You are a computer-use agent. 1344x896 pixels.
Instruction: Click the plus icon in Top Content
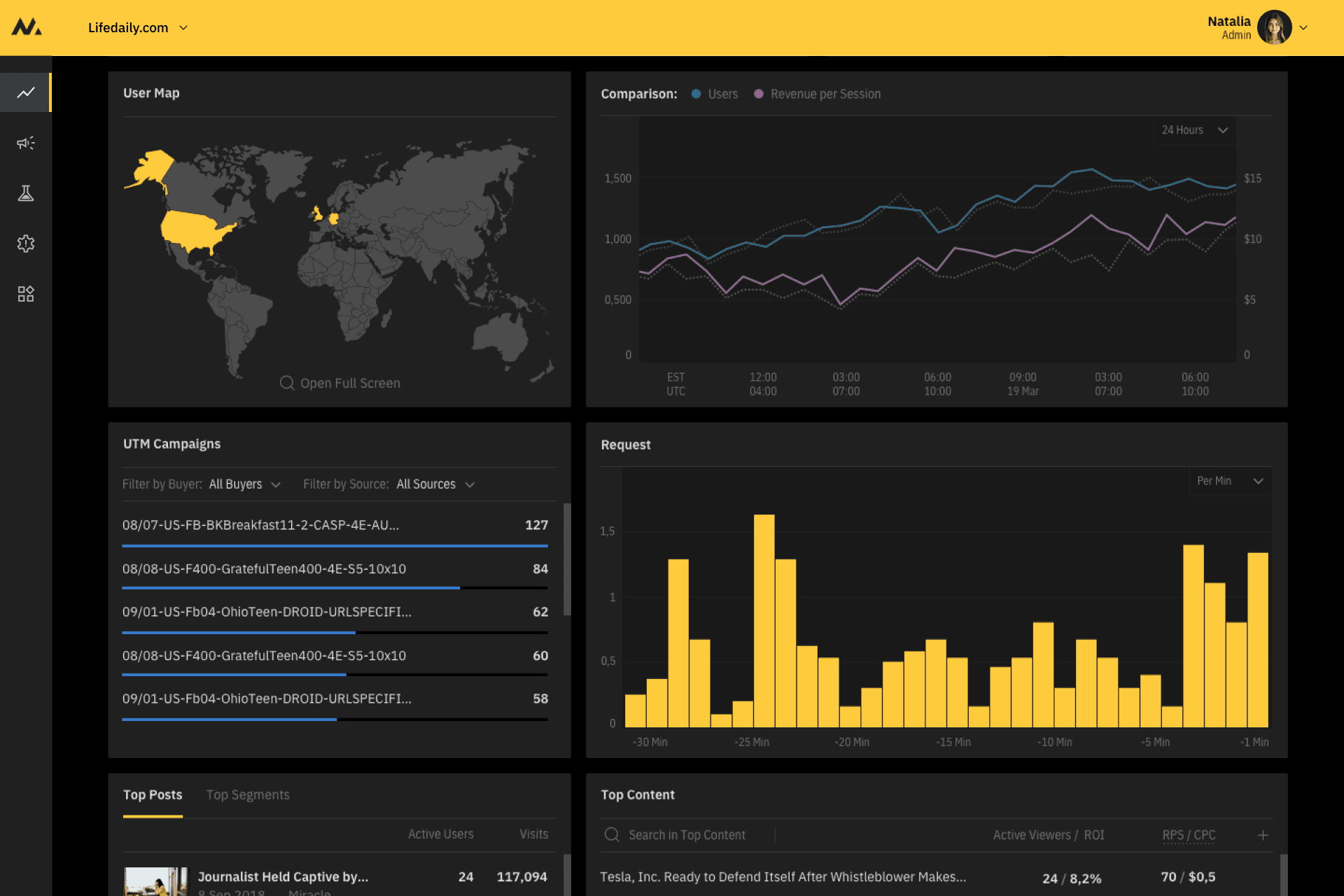[1263, 835]
